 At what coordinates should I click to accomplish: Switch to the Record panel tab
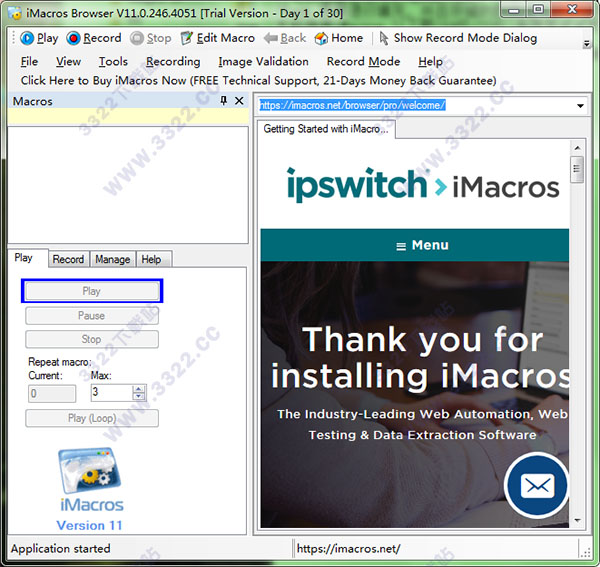click(x=68, y=259)
